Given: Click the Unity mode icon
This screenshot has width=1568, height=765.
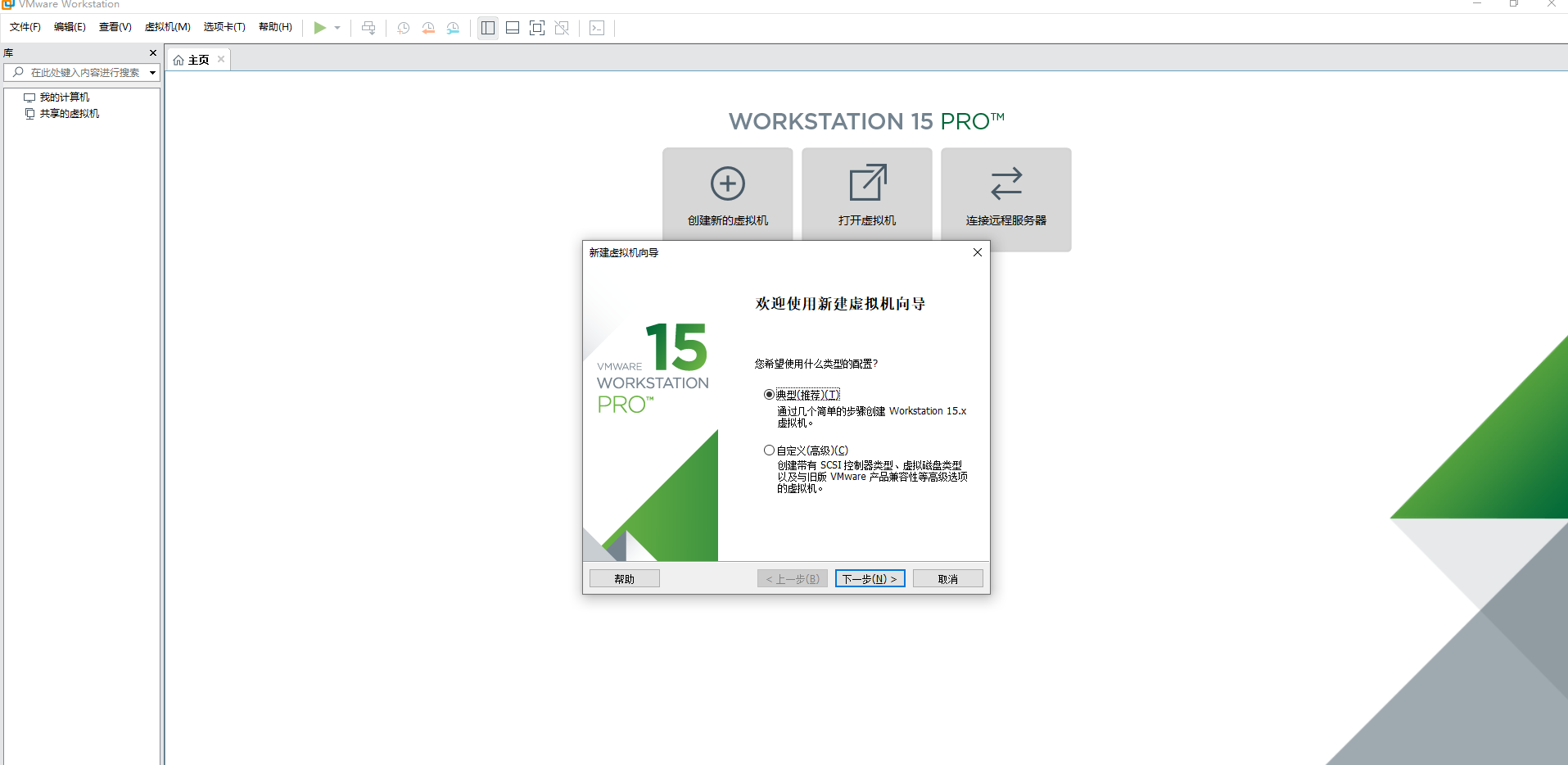Looking at the screenshot, I should (563, 27).
